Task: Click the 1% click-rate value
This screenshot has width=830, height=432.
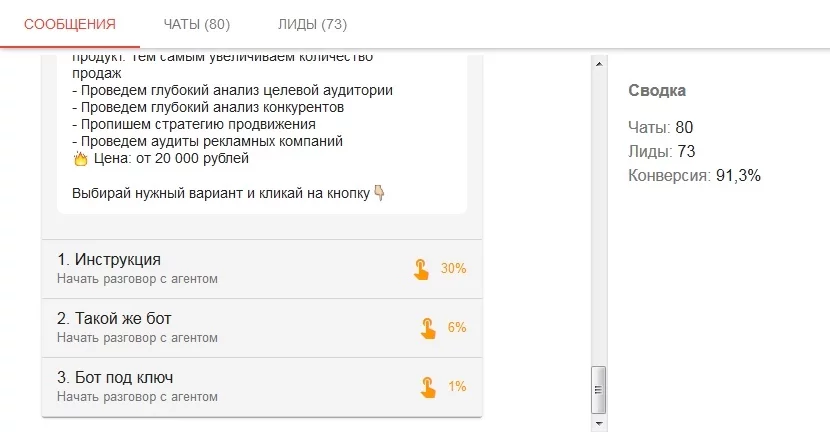Action: pyautogui.click(x=457, y=387)
